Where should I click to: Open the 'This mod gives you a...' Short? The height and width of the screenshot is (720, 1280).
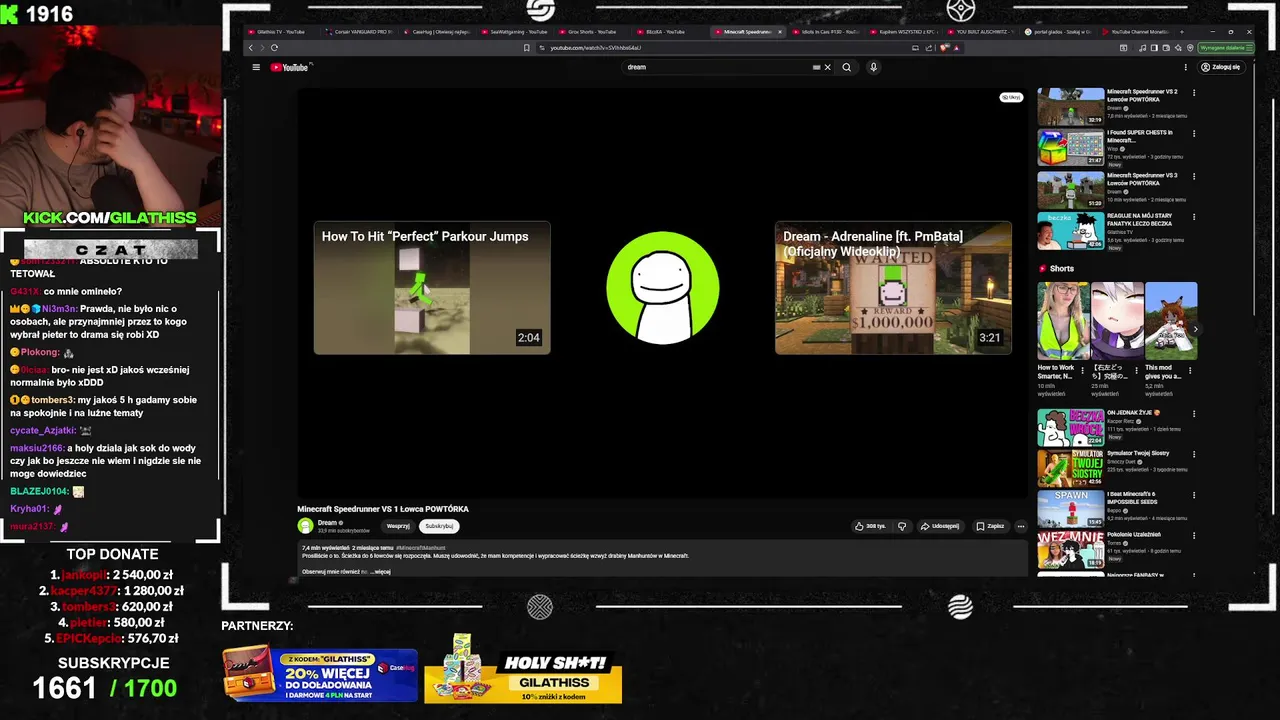coord(1171,321)
